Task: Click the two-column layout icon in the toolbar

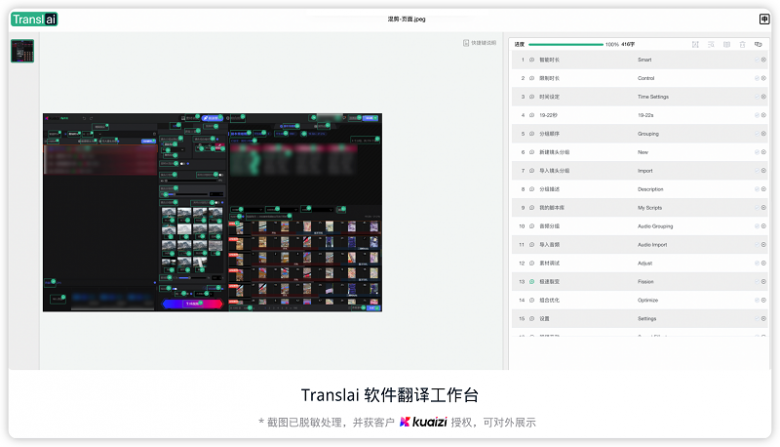Action: (x=726, y=44)
